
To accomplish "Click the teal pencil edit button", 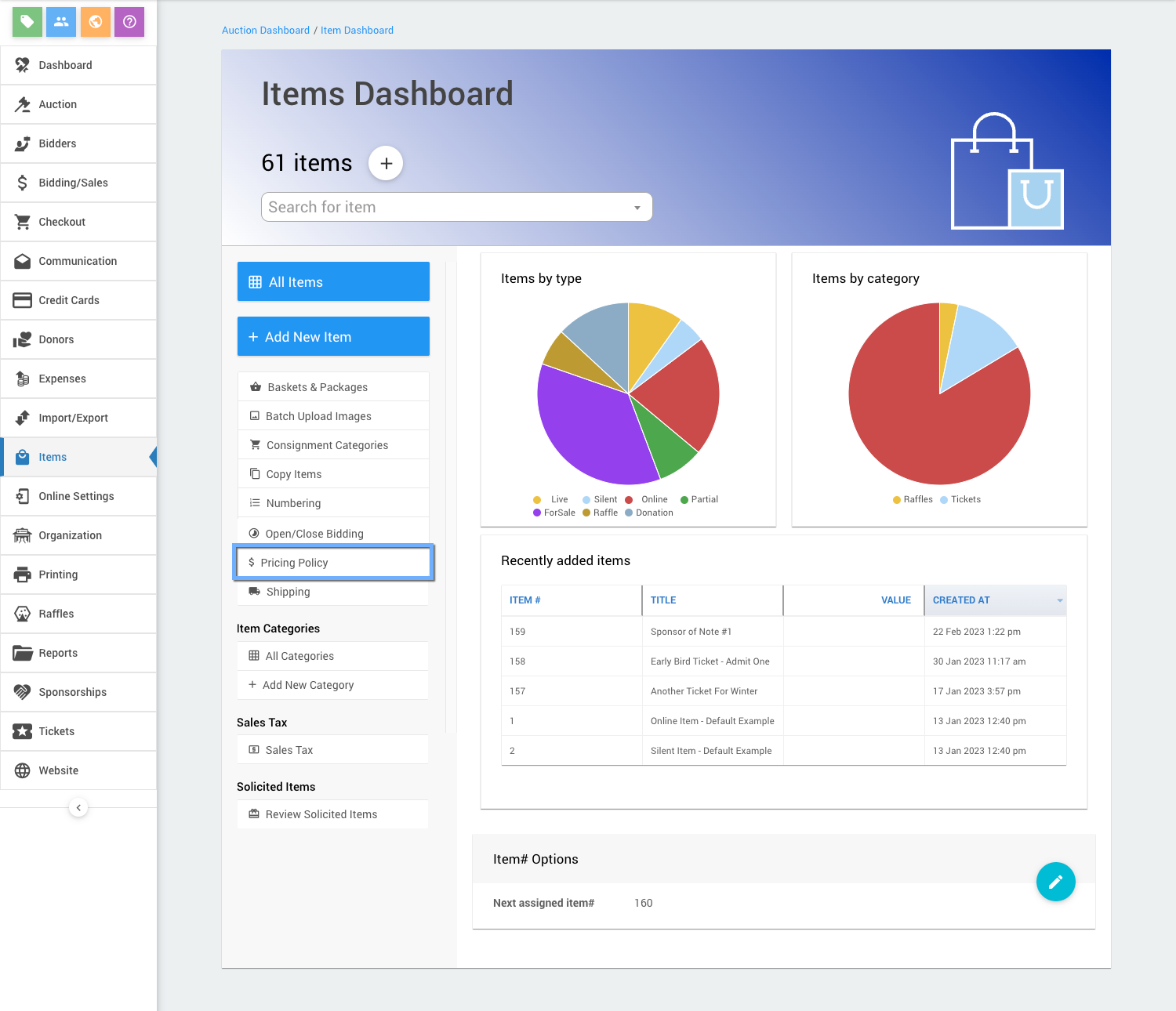I will pos(1055,882).
